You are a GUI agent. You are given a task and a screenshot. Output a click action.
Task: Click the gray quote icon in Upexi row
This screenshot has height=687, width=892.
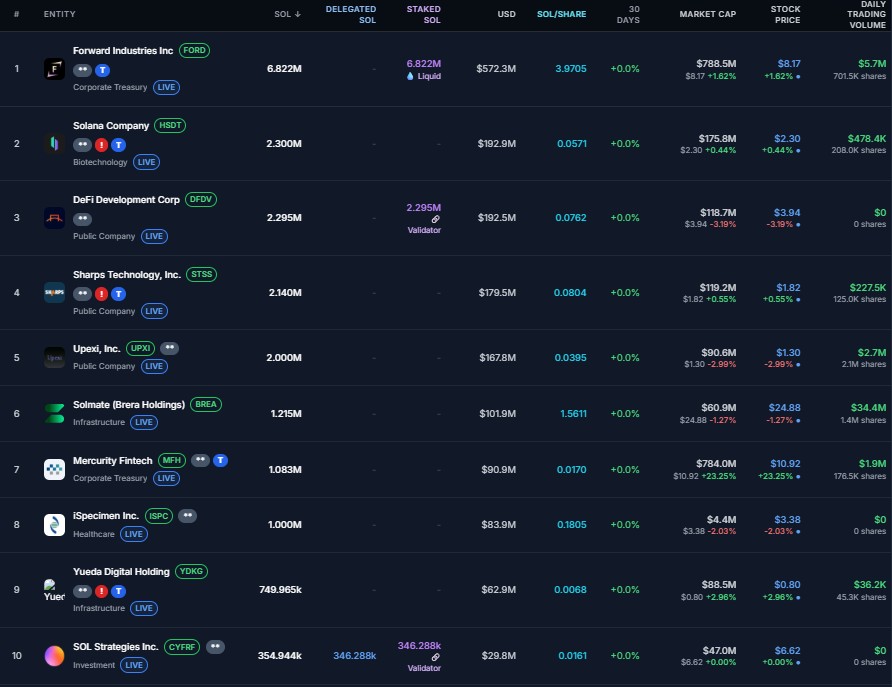pyautogui.click(x=170, y=348)
